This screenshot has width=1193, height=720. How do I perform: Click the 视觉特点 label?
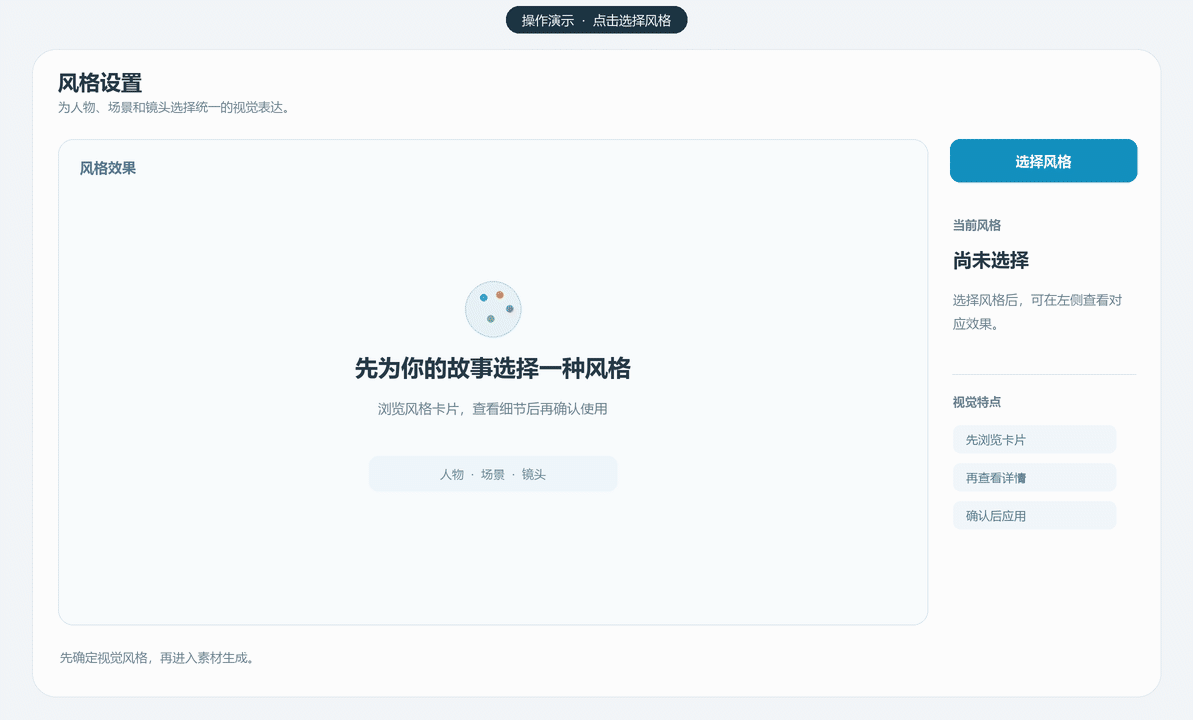(x=977, y=402)
